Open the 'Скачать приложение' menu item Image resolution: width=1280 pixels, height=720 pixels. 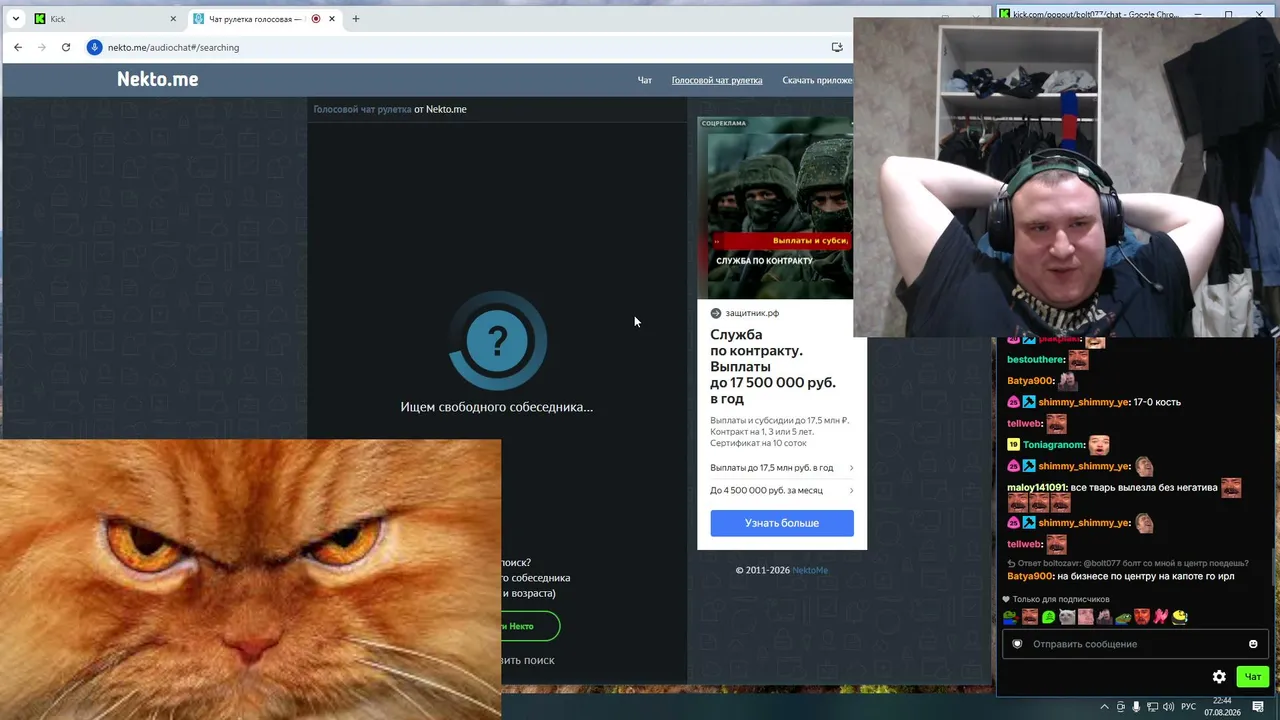[x=818, y=80]
